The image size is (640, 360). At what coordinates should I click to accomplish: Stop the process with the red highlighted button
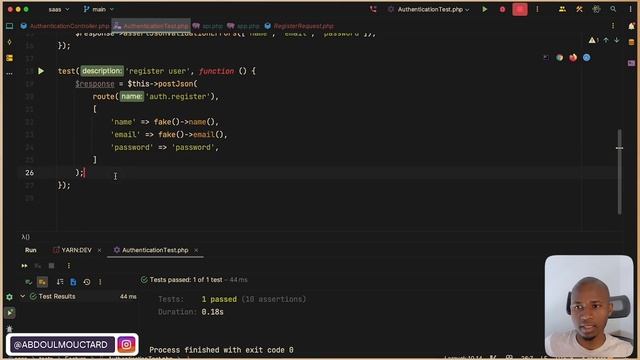[520, 9]
